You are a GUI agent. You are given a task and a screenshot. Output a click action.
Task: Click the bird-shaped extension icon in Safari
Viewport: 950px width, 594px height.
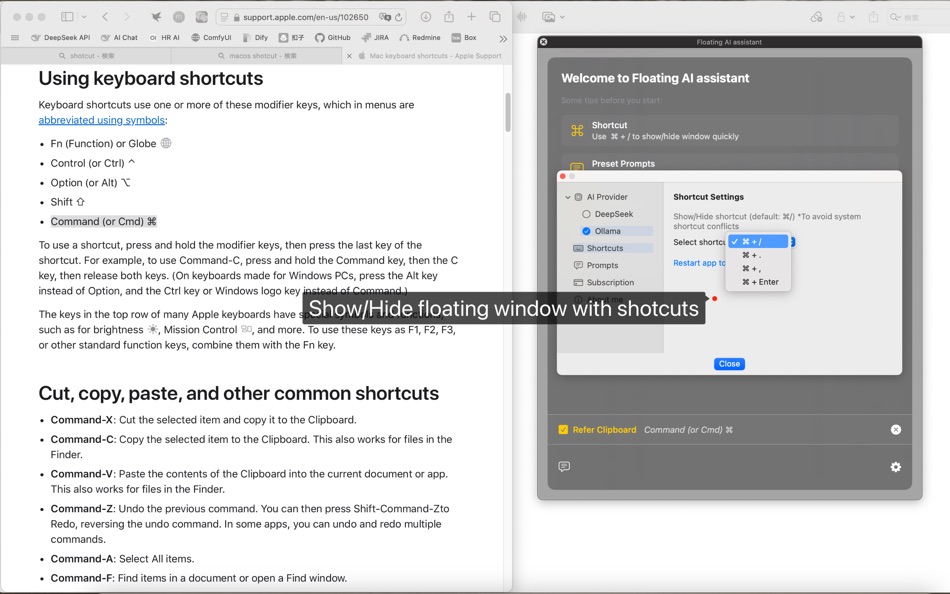[156, 17]
